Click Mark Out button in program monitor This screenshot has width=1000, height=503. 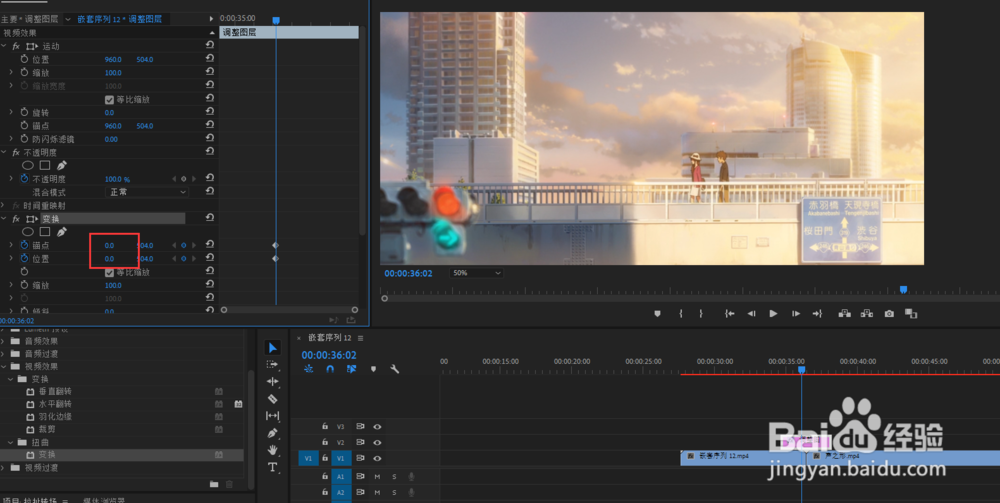tap(701, 314)
